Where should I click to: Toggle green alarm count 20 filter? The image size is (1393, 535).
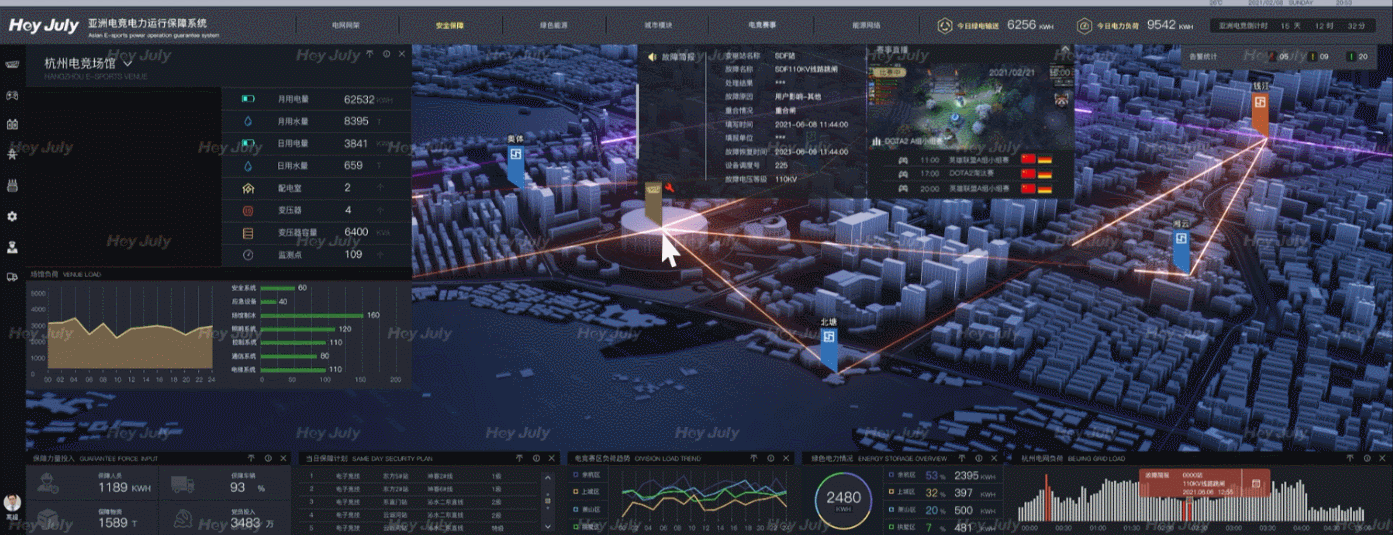(x=1358, y=57)
